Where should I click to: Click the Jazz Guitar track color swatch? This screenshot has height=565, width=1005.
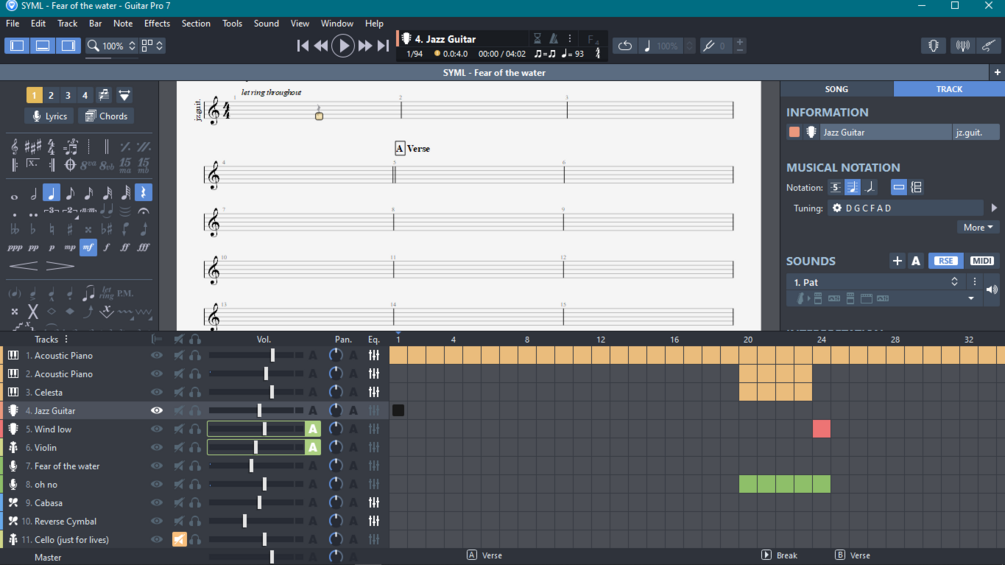click(794, 133)
